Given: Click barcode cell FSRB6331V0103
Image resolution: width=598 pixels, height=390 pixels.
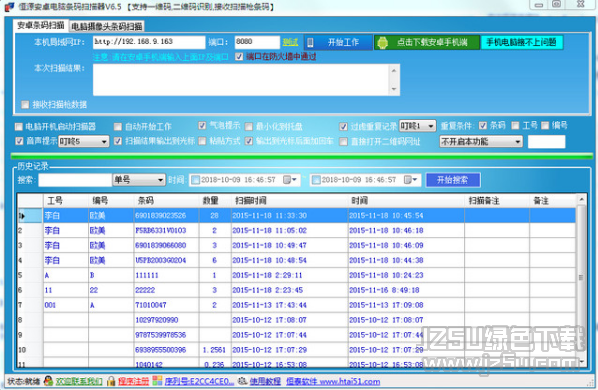Looking at the screenshot, I should [166, 231].
